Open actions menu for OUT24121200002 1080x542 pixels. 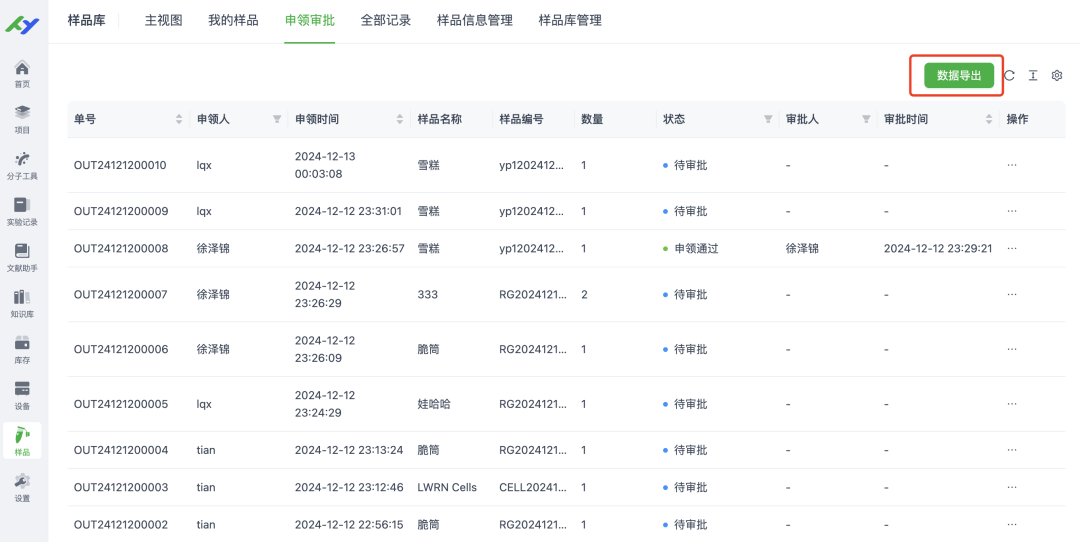1012,525
